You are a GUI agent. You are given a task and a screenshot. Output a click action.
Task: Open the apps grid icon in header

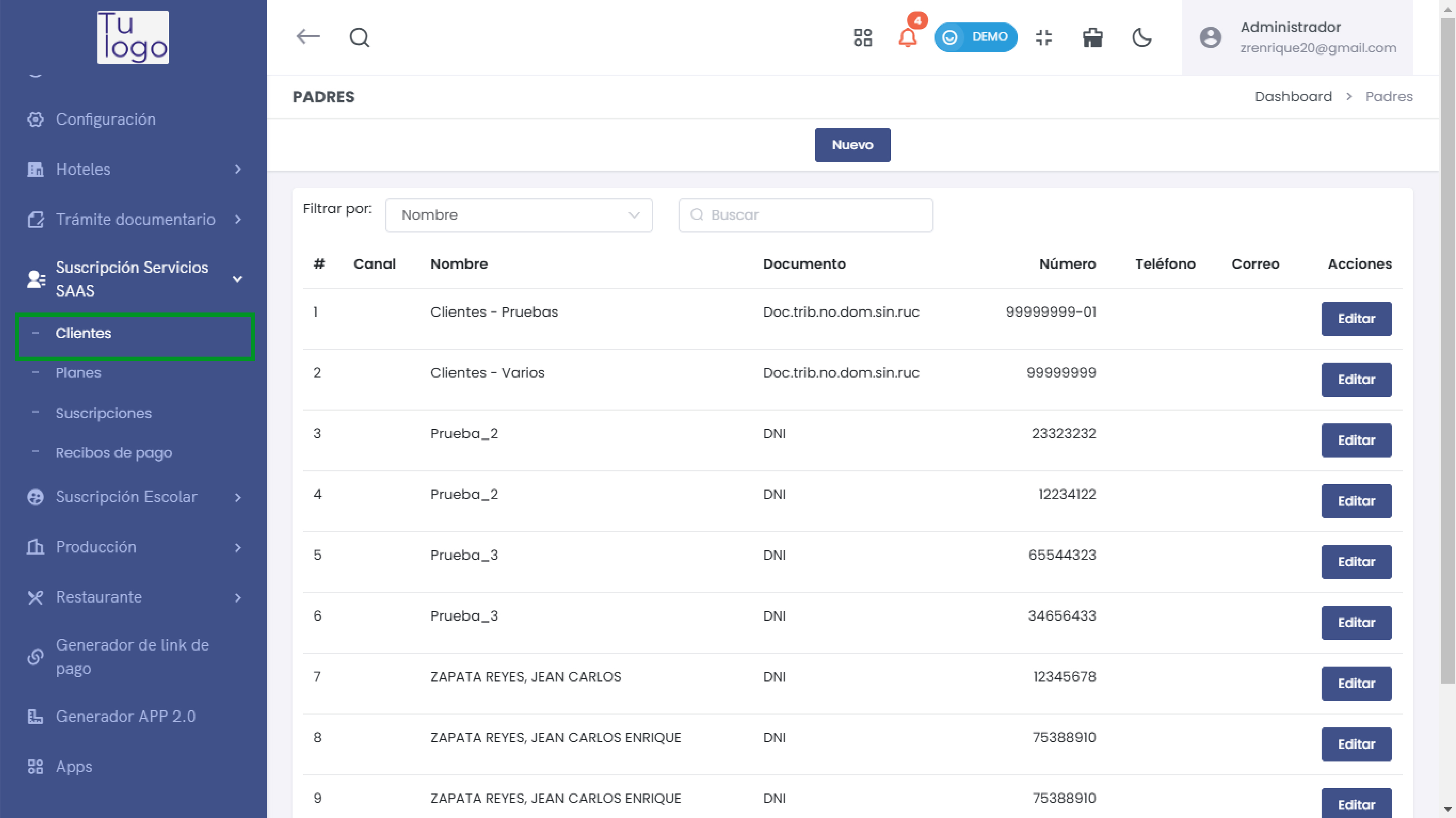[x=862, y=37]
